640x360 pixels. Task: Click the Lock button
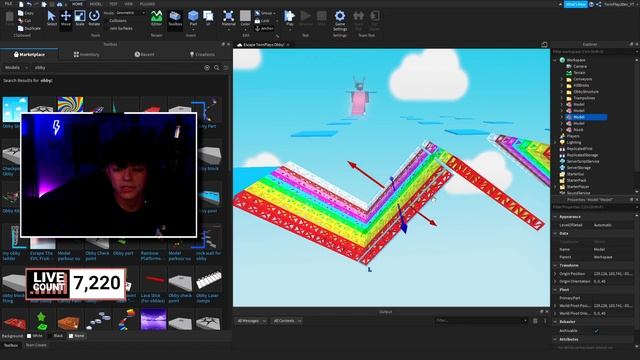pos(262,20)
